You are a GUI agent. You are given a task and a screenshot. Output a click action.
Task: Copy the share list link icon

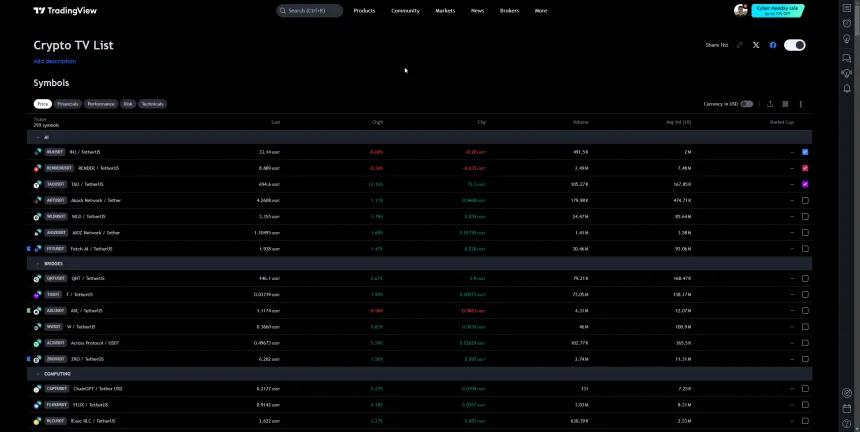pos(739,45)
